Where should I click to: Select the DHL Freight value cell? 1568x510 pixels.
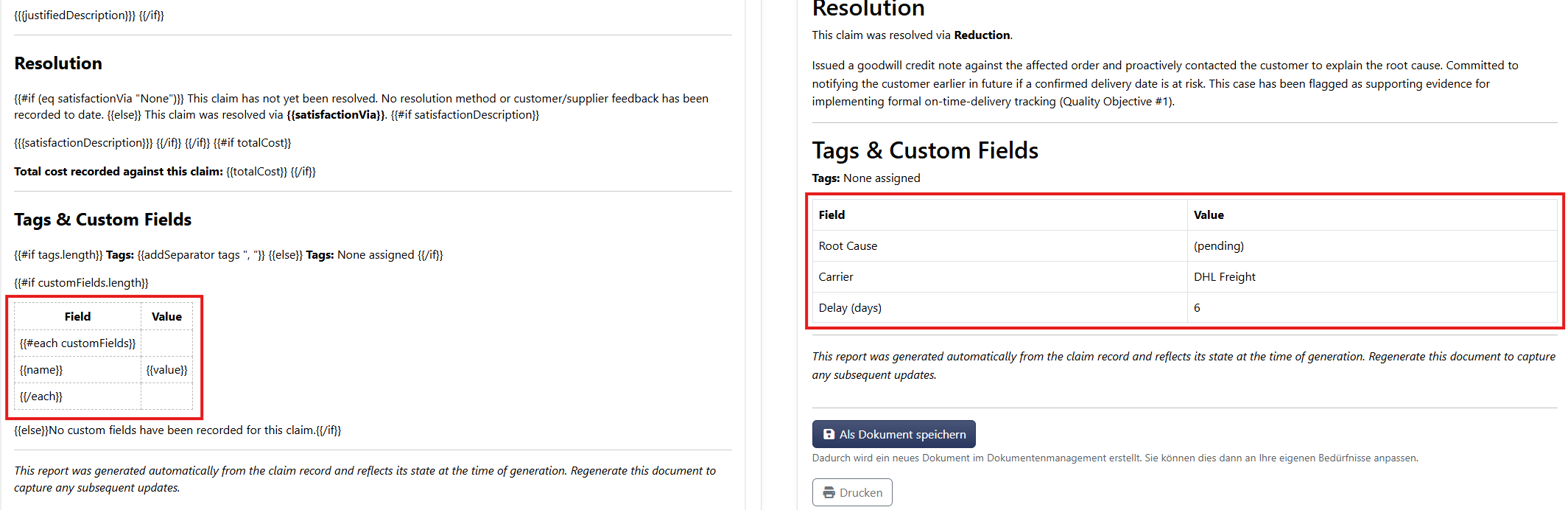pos(1372,277)
